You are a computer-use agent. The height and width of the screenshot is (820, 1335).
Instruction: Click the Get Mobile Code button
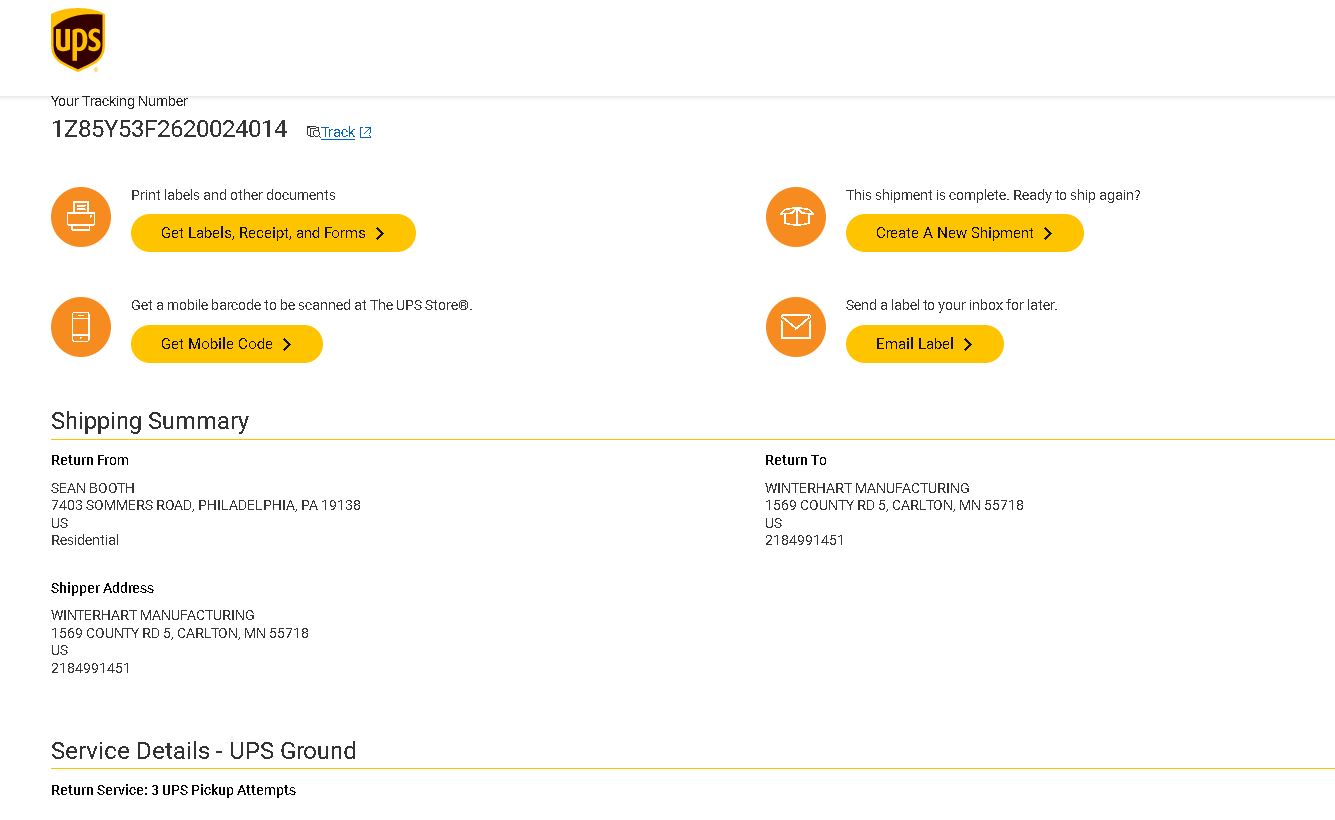coord(227,344)
